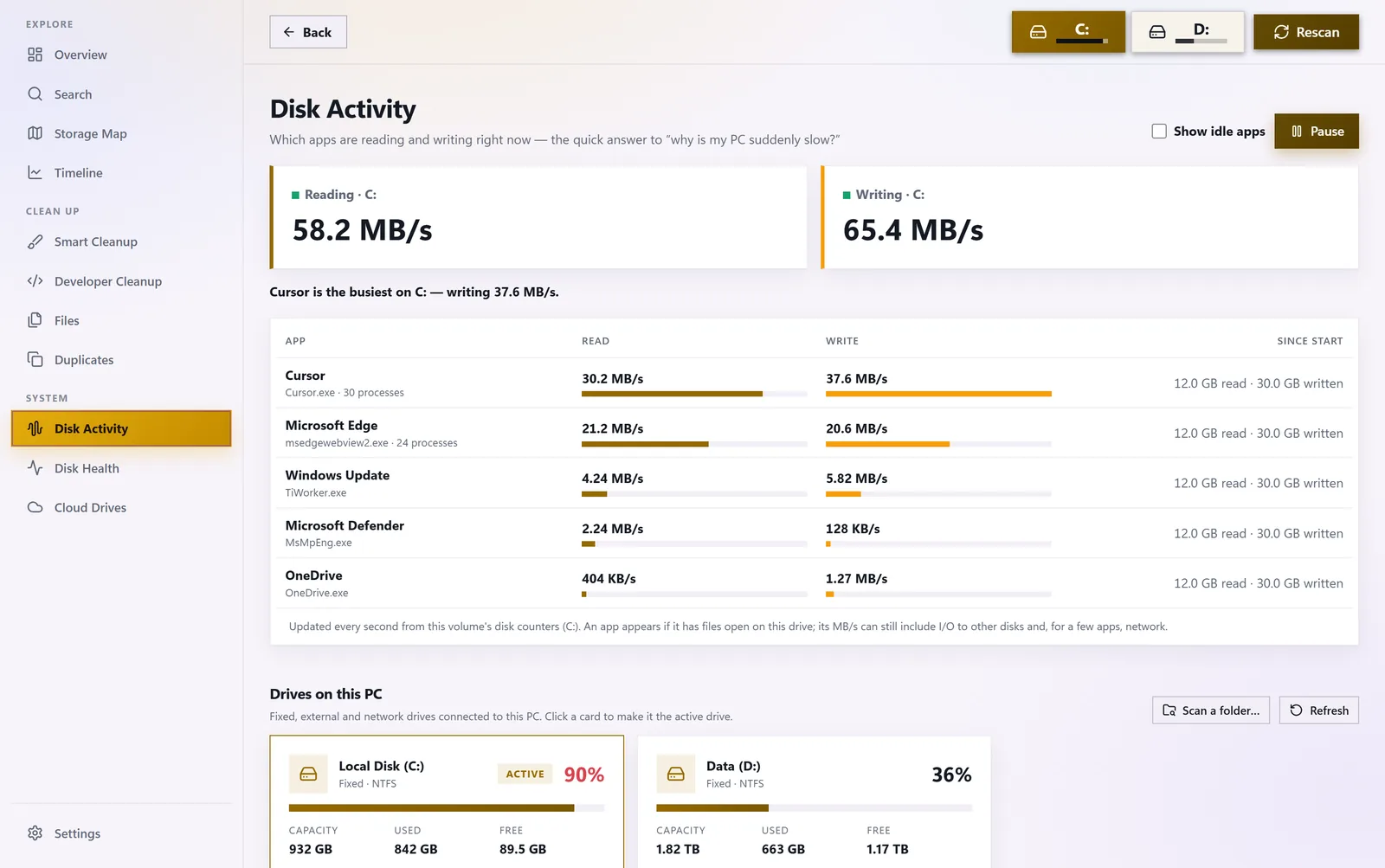This screenshot has height=868, width=1385.
Task: Select the Cursor app row name
Action: [306, 376]
